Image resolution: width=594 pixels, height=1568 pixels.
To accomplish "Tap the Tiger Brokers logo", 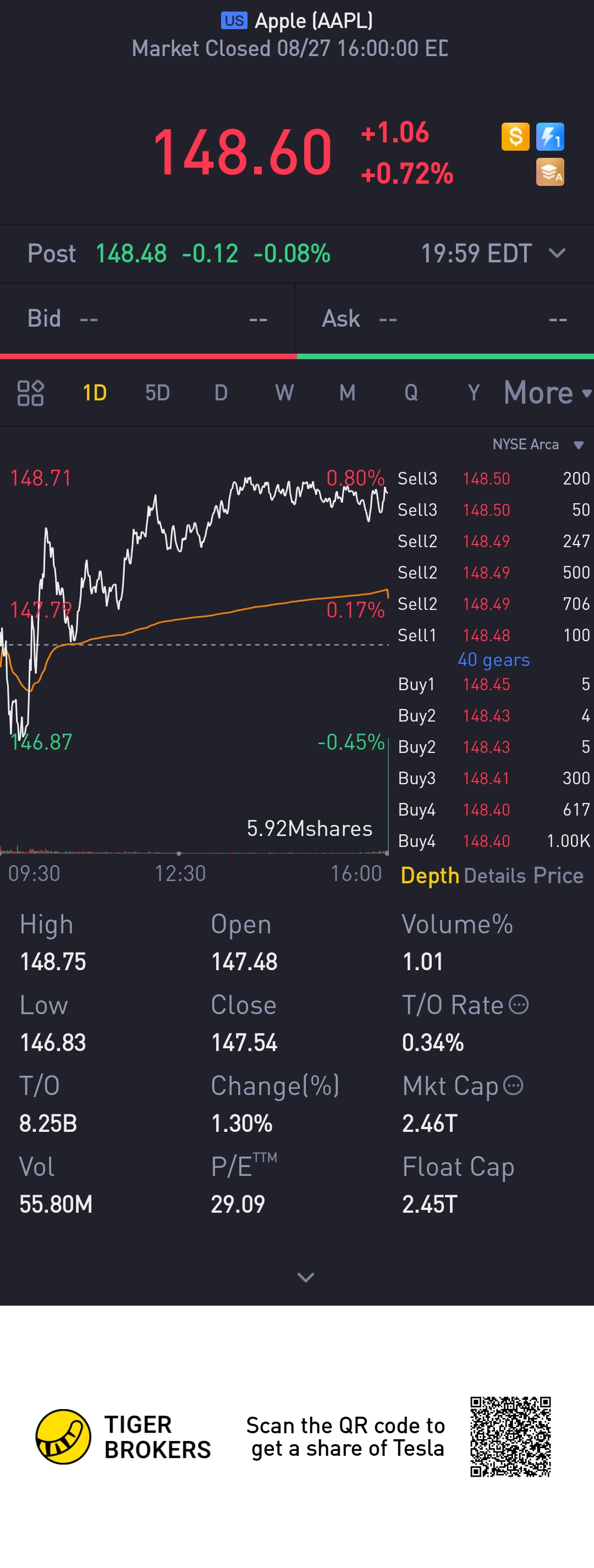I will (x=124, y=1437).
